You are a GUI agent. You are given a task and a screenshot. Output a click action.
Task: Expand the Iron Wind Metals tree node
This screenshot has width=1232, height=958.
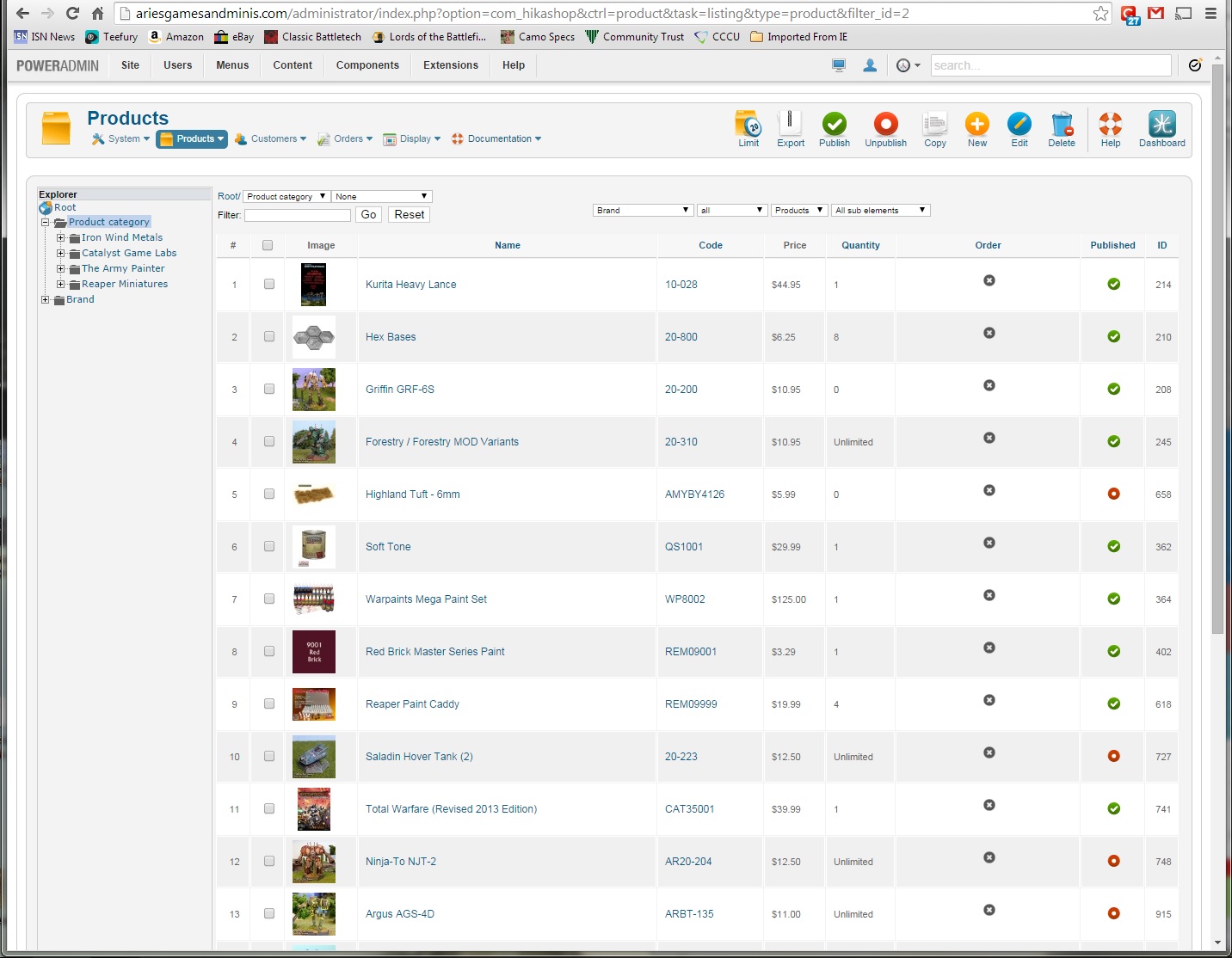[x=61, y=238]
